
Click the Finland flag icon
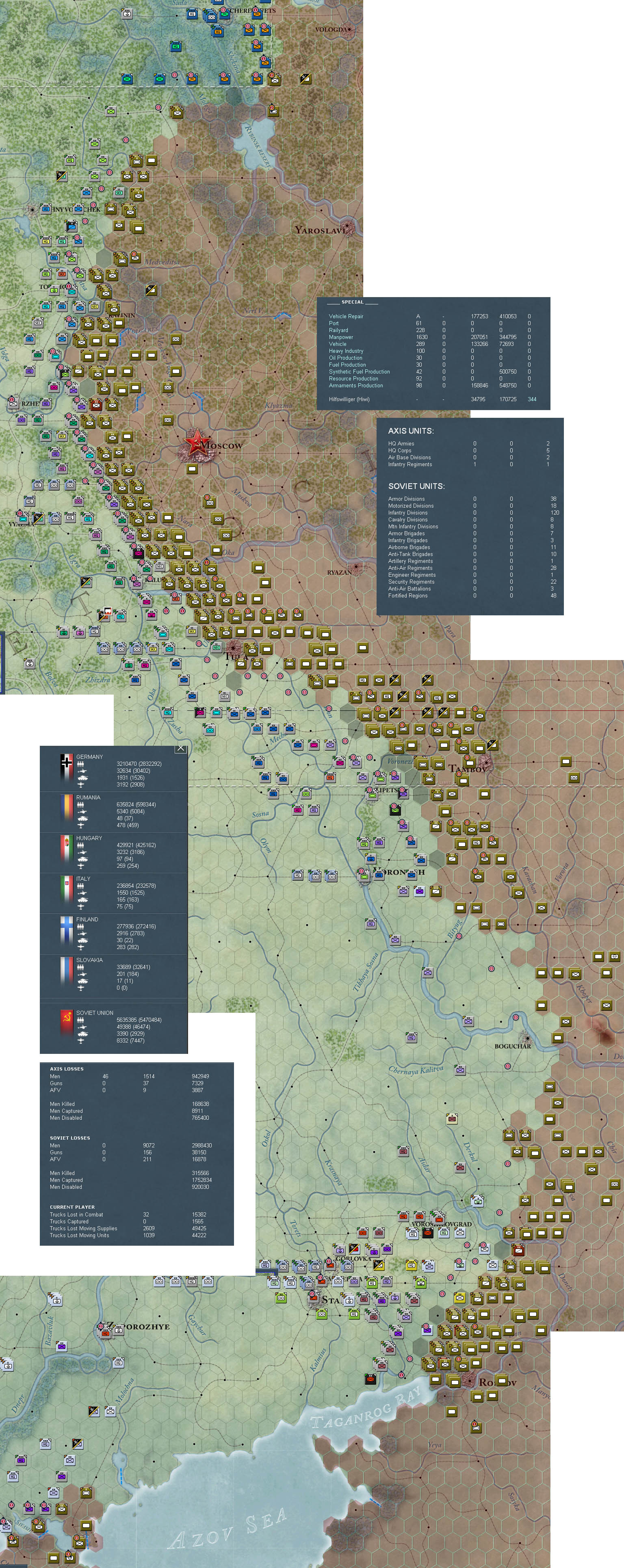pyautogui.click(x=66, y=930)
